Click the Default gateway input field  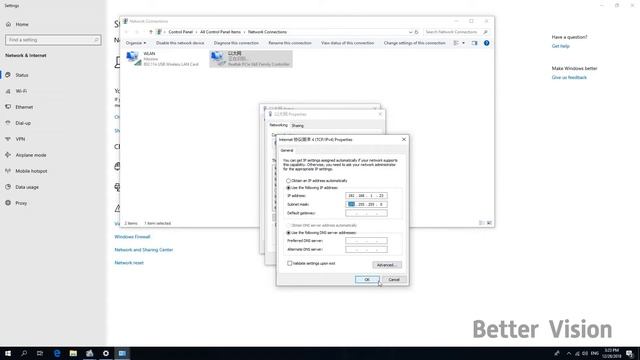[366, 213]
